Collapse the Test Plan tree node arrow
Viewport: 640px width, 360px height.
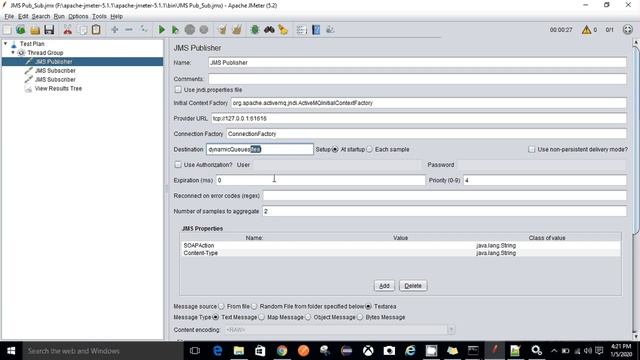click(x=6, y=43)
